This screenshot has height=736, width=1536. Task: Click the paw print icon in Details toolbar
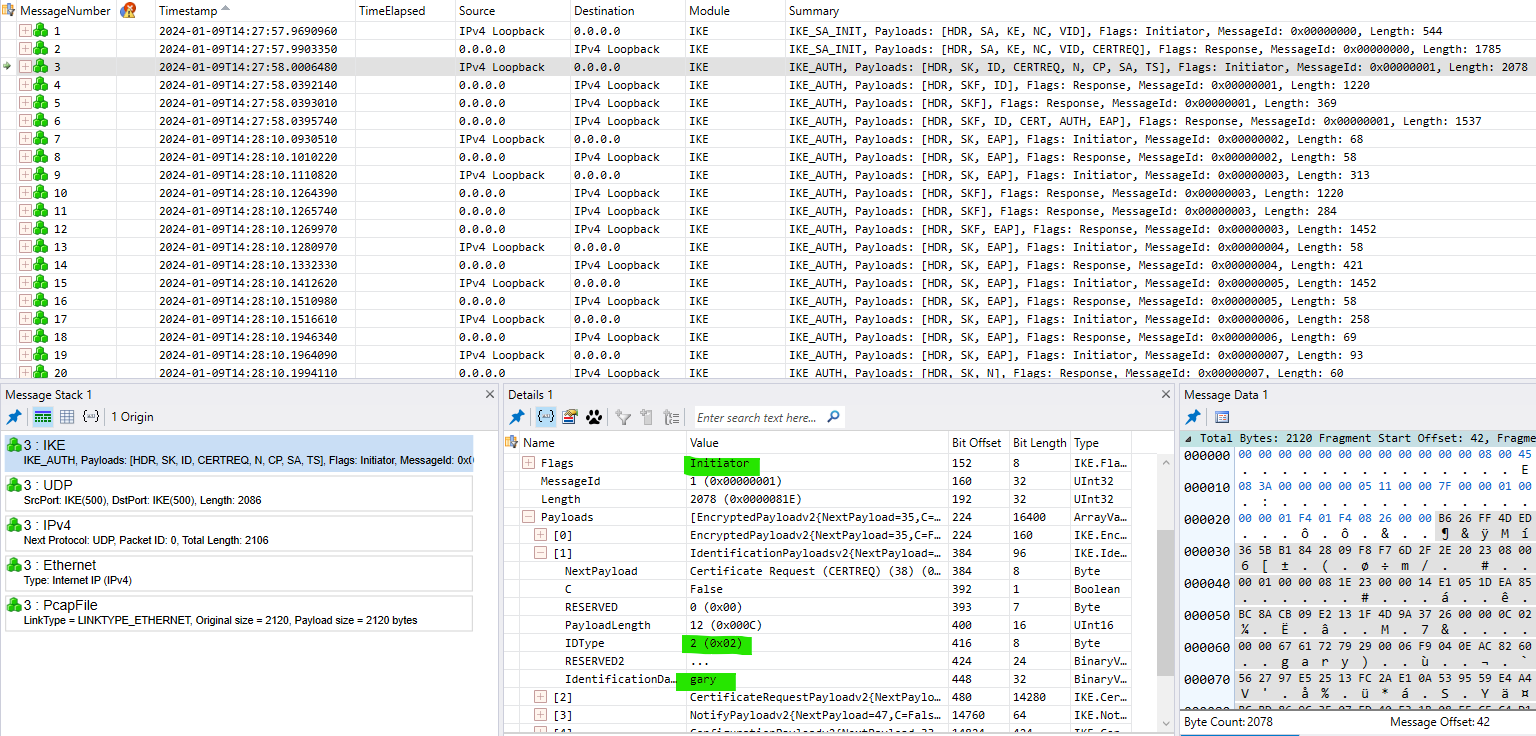point(594,417)
